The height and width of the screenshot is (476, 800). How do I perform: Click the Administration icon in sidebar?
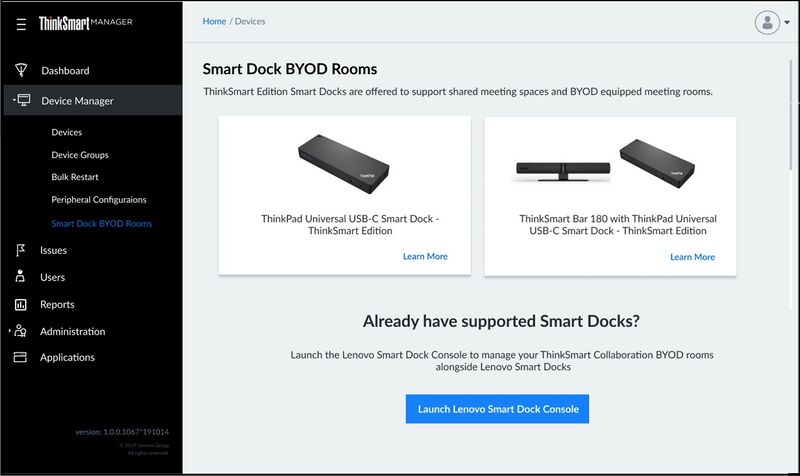(x=21, y=331)
